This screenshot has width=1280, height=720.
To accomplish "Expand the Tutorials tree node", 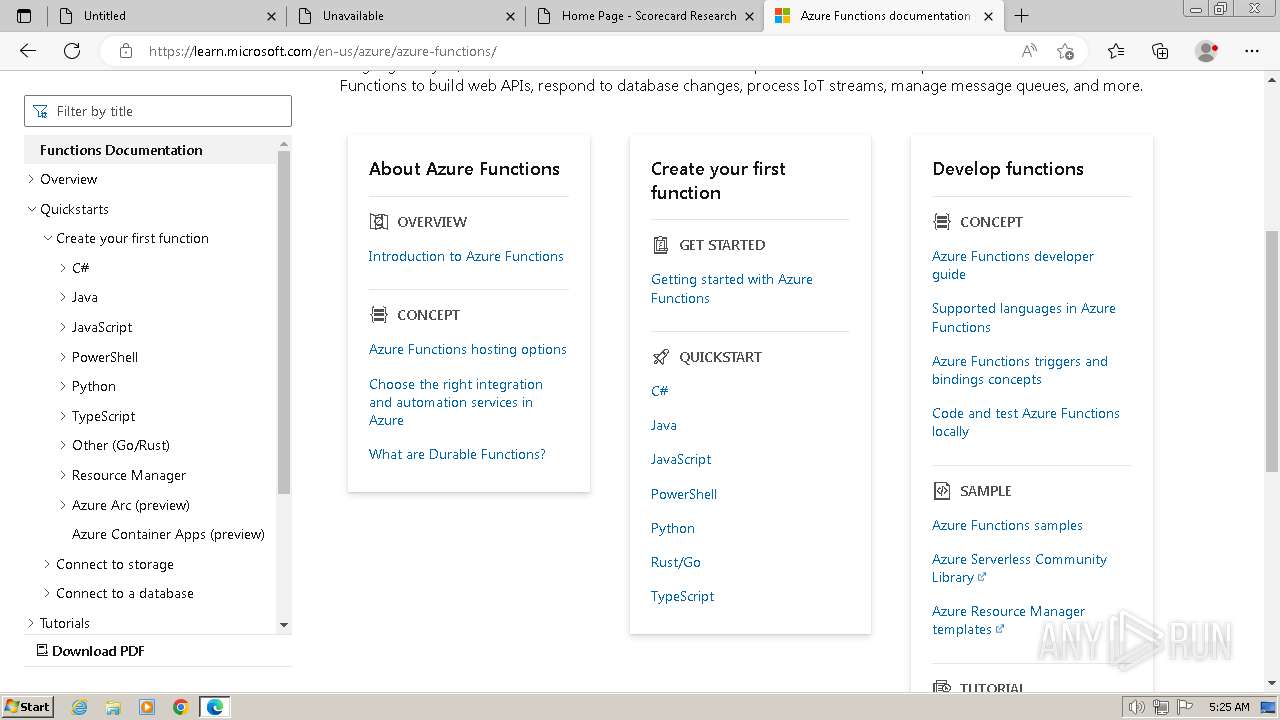I will (31, 623).
